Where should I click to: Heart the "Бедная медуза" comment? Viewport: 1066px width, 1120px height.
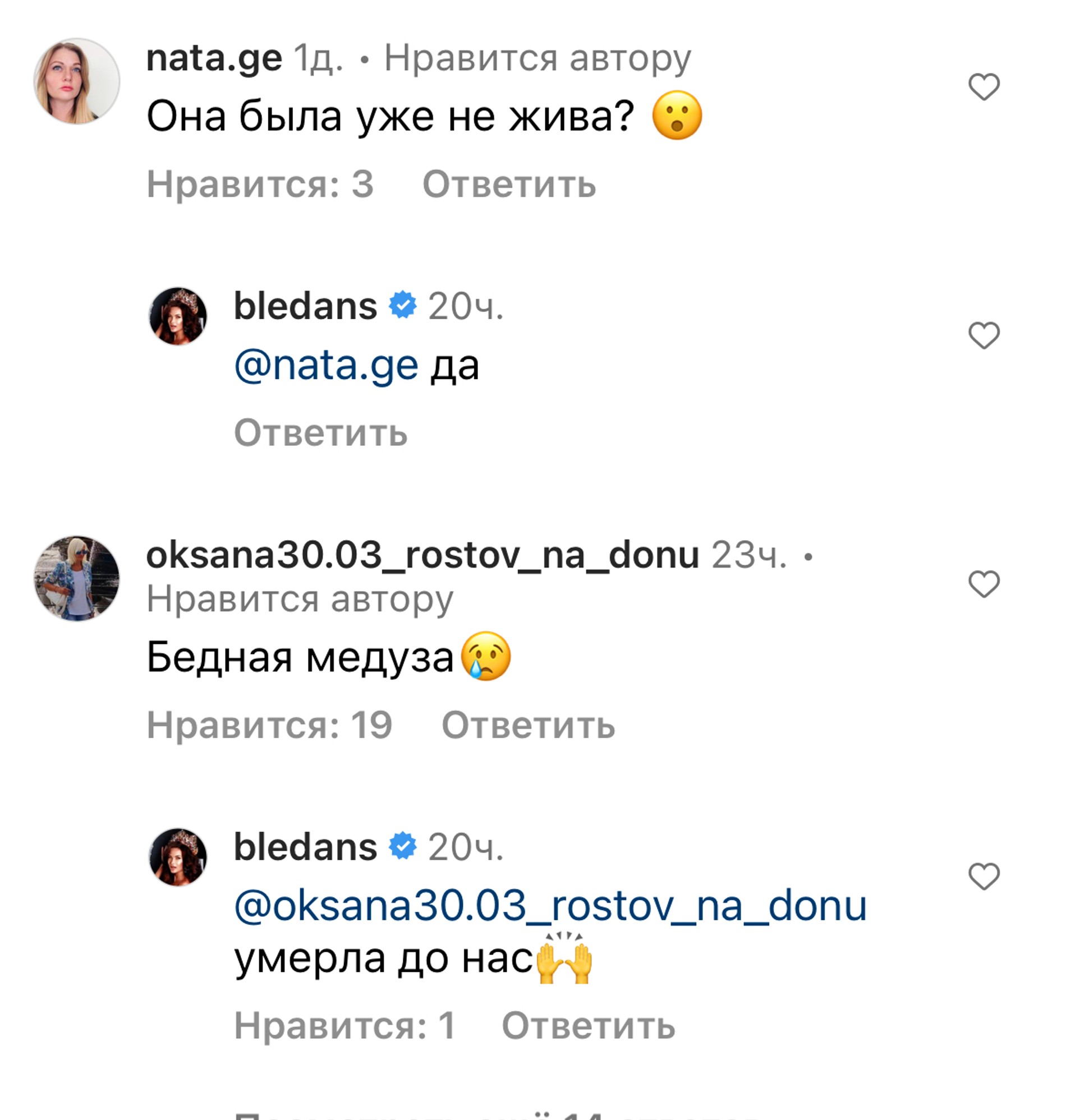(x=984, y=584)
